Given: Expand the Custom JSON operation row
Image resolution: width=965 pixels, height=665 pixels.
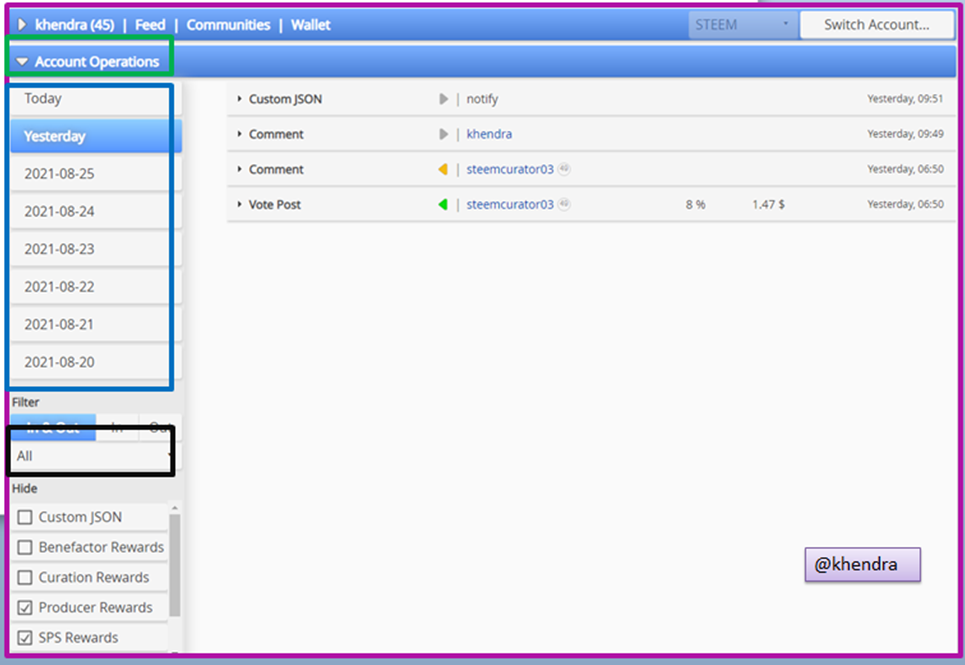Looking at the screenshot, I should tap(239, 99).
